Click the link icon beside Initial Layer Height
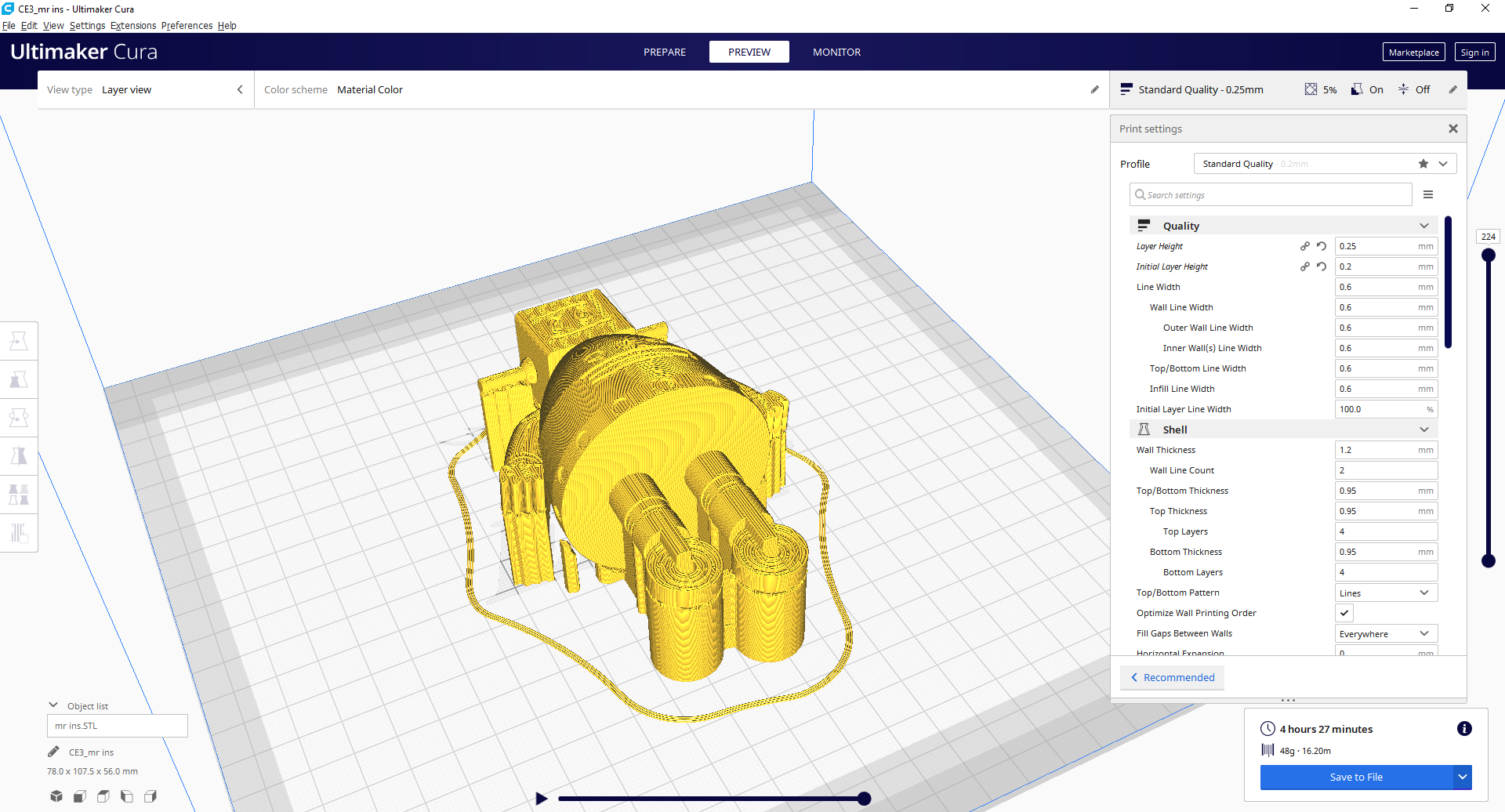Viewport: 1505px width, 812px height. click(x=1305, y=266)
